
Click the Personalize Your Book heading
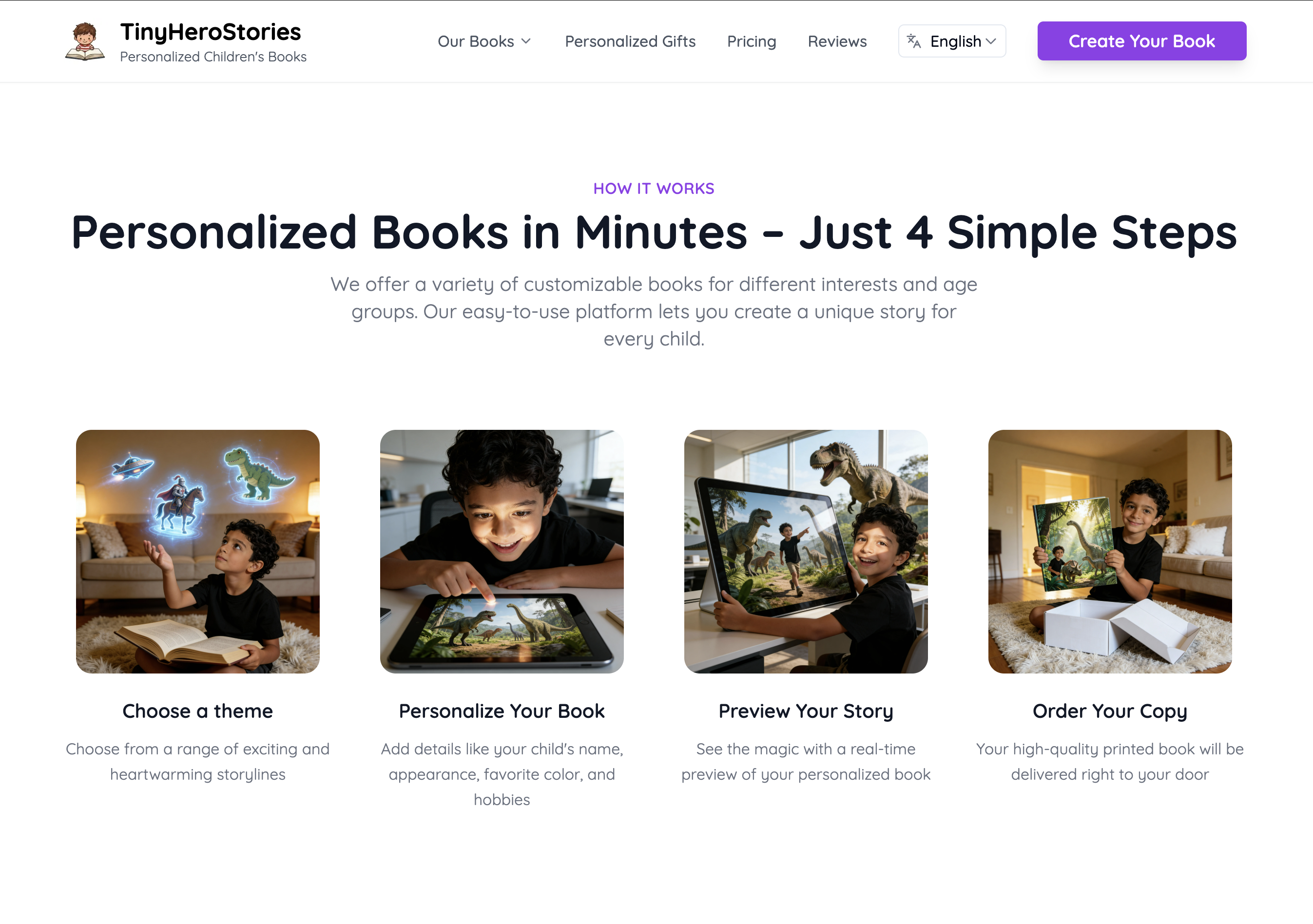pyautogui.click(x=502, y=711)
